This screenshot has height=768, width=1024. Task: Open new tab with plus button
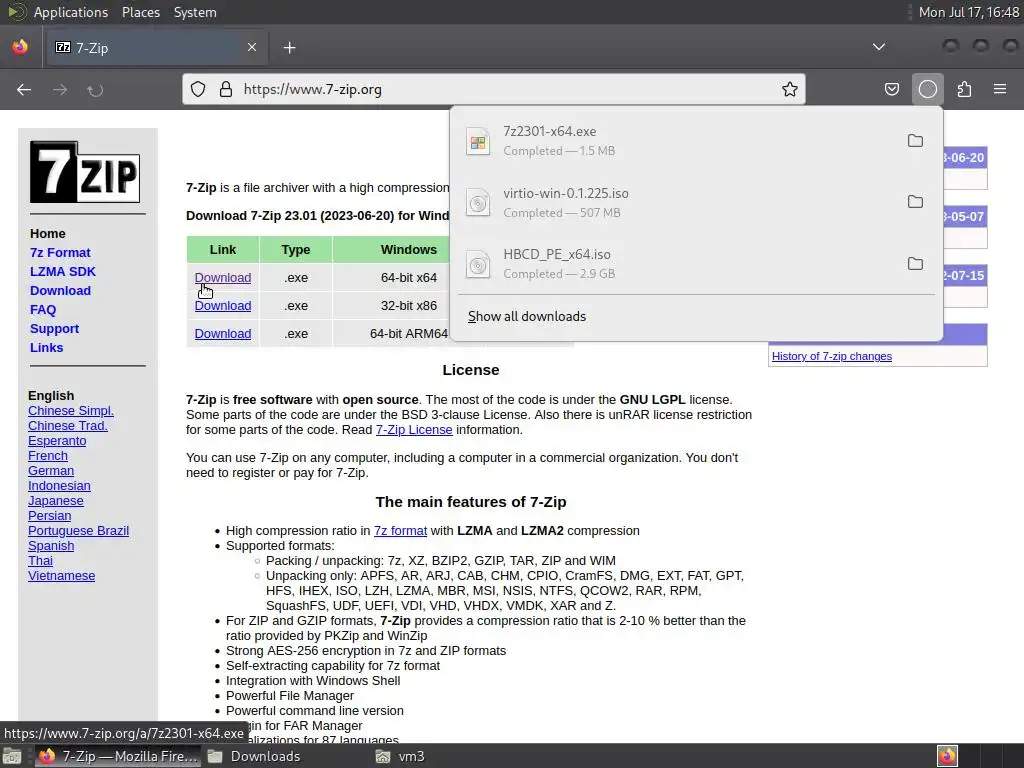(x=289, y=48)
